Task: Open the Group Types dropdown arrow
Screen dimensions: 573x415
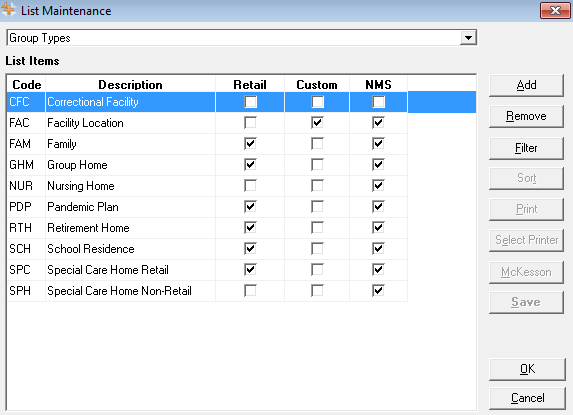Action: [468, 38]
